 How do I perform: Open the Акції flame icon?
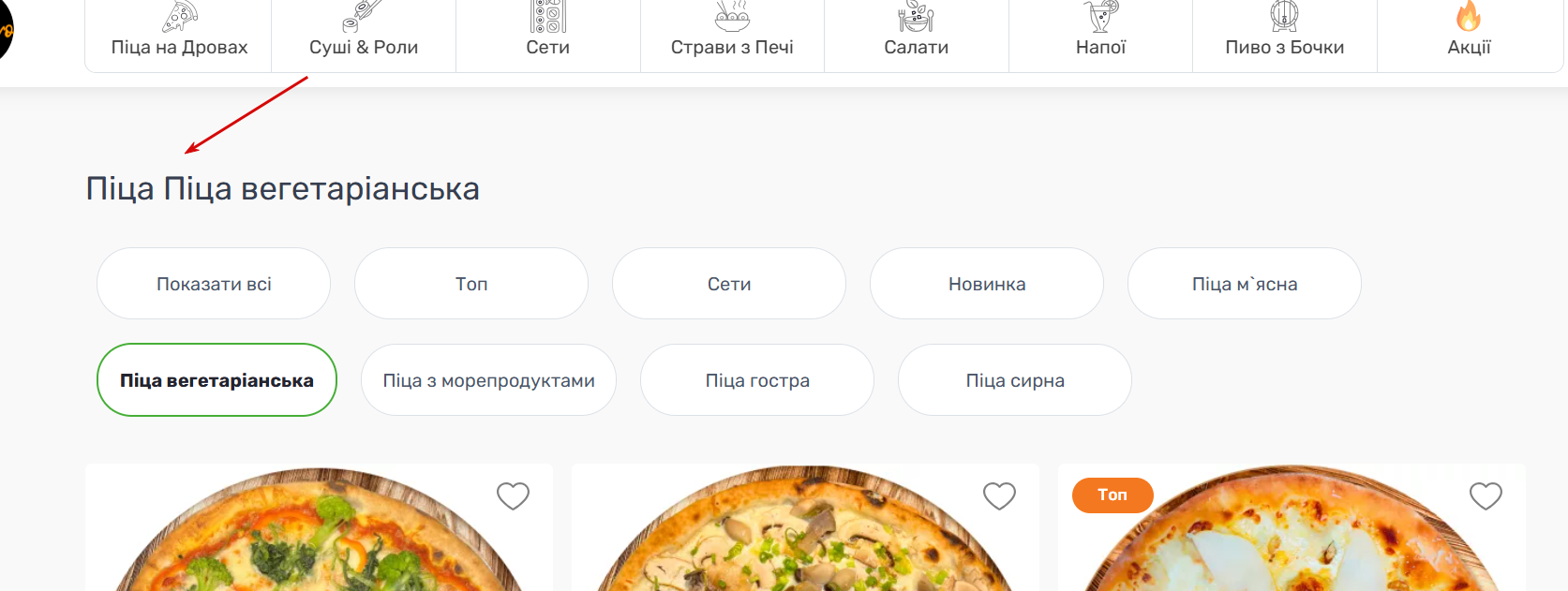(x=1469, y=16)
